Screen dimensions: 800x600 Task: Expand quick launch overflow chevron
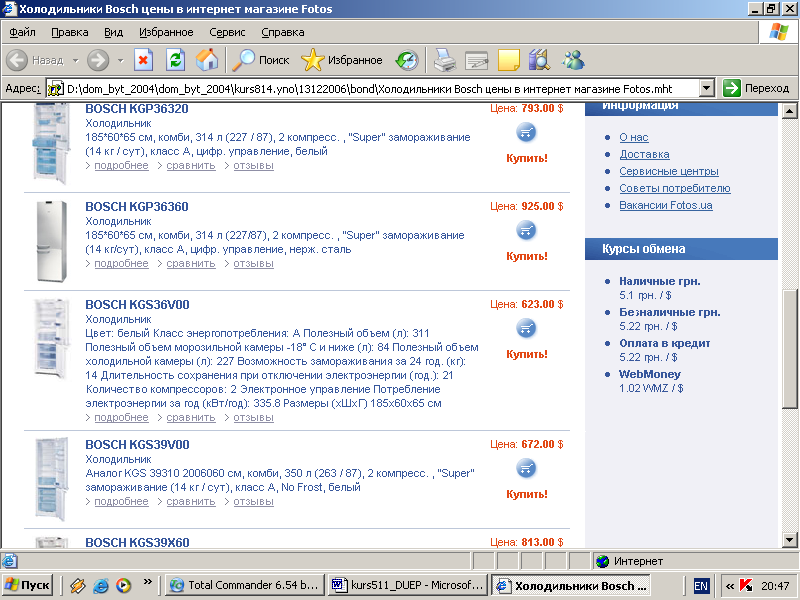pos(147,581)
